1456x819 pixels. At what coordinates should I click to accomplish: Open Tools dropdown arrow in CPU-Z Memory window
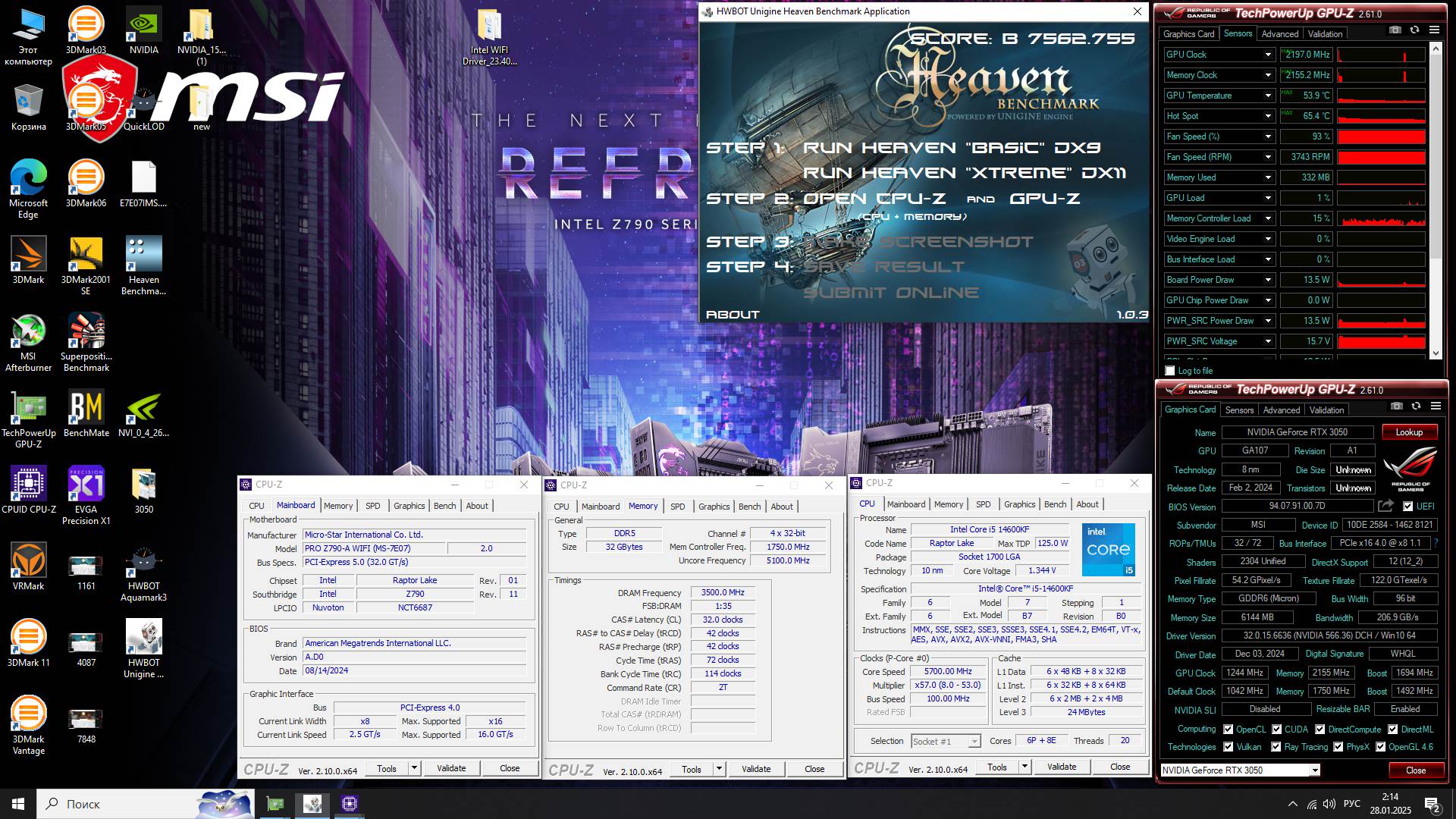tap(719, 769)
